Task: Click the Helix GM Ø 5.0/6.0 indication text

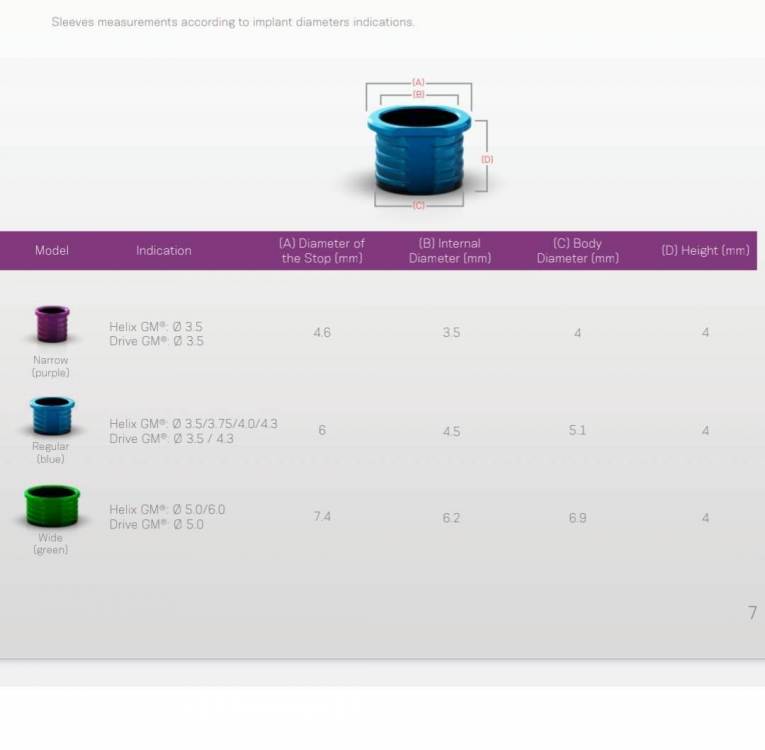Action: [x=167, y=509]
